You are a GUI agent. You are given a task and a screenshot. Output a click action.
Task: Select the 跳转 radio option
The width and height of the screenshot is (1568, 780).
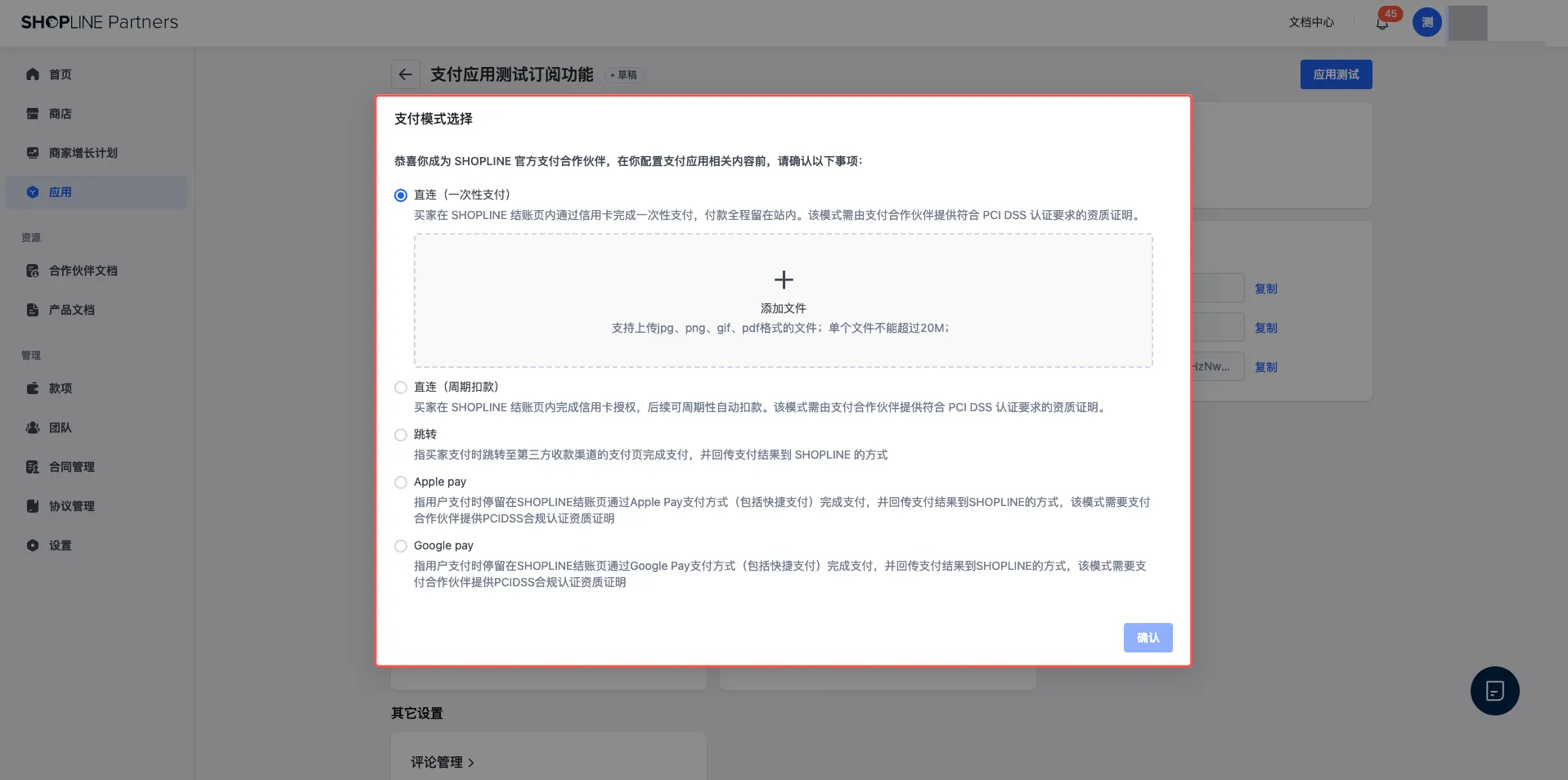pyautogui.click(x=401, y=435)
